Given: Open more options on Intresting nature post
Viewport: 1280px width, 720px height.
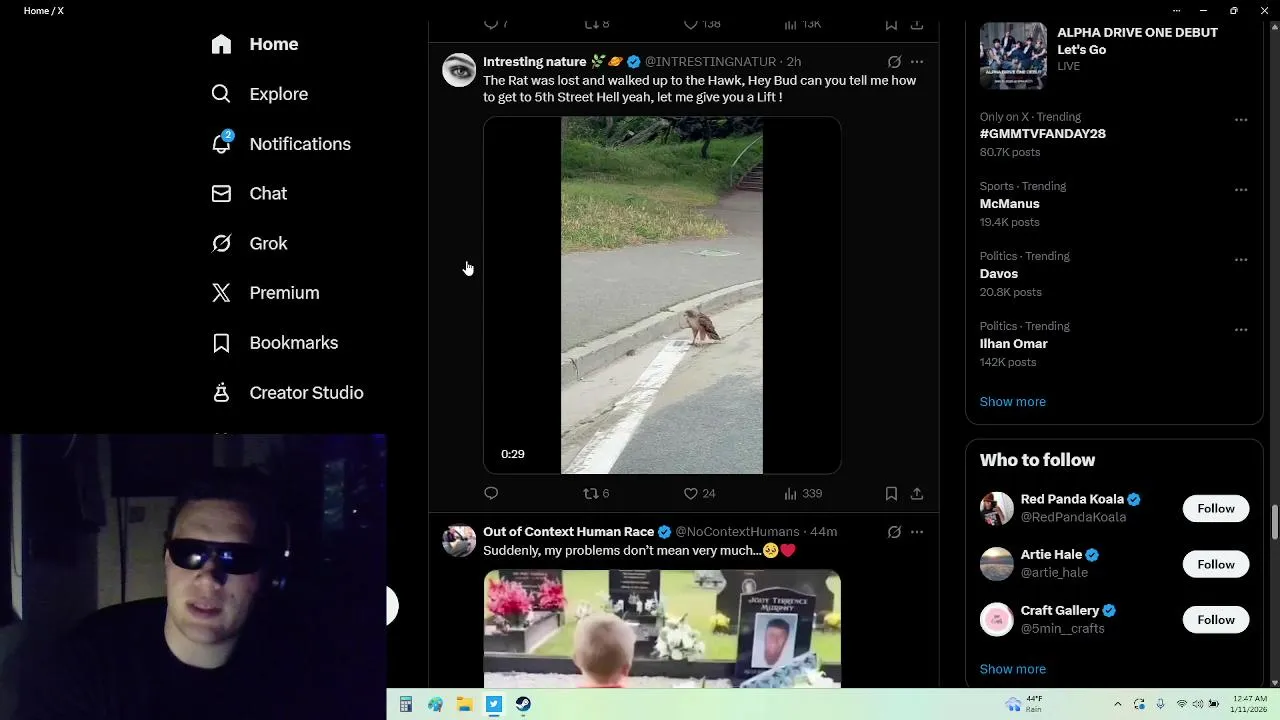Looking at the screenshot, I should 917,62.
